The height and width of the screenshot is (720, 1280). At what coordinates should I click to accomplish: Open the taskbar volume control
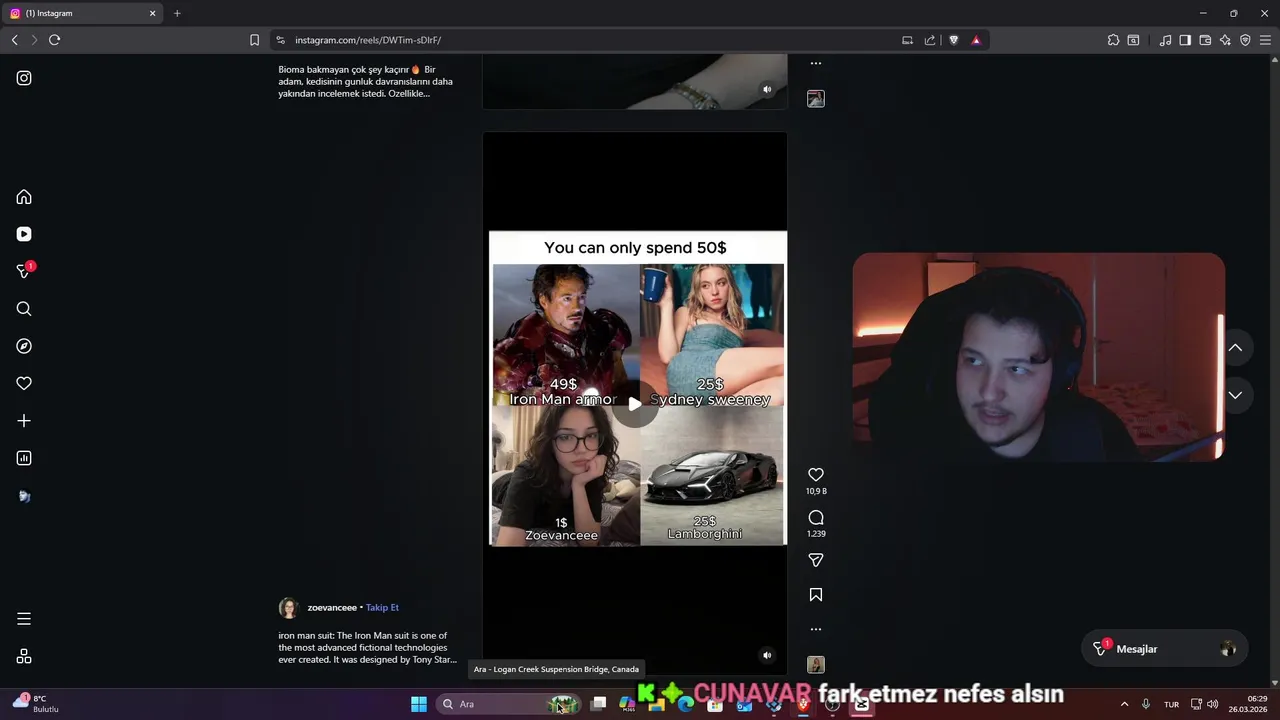click(1212, 704)
